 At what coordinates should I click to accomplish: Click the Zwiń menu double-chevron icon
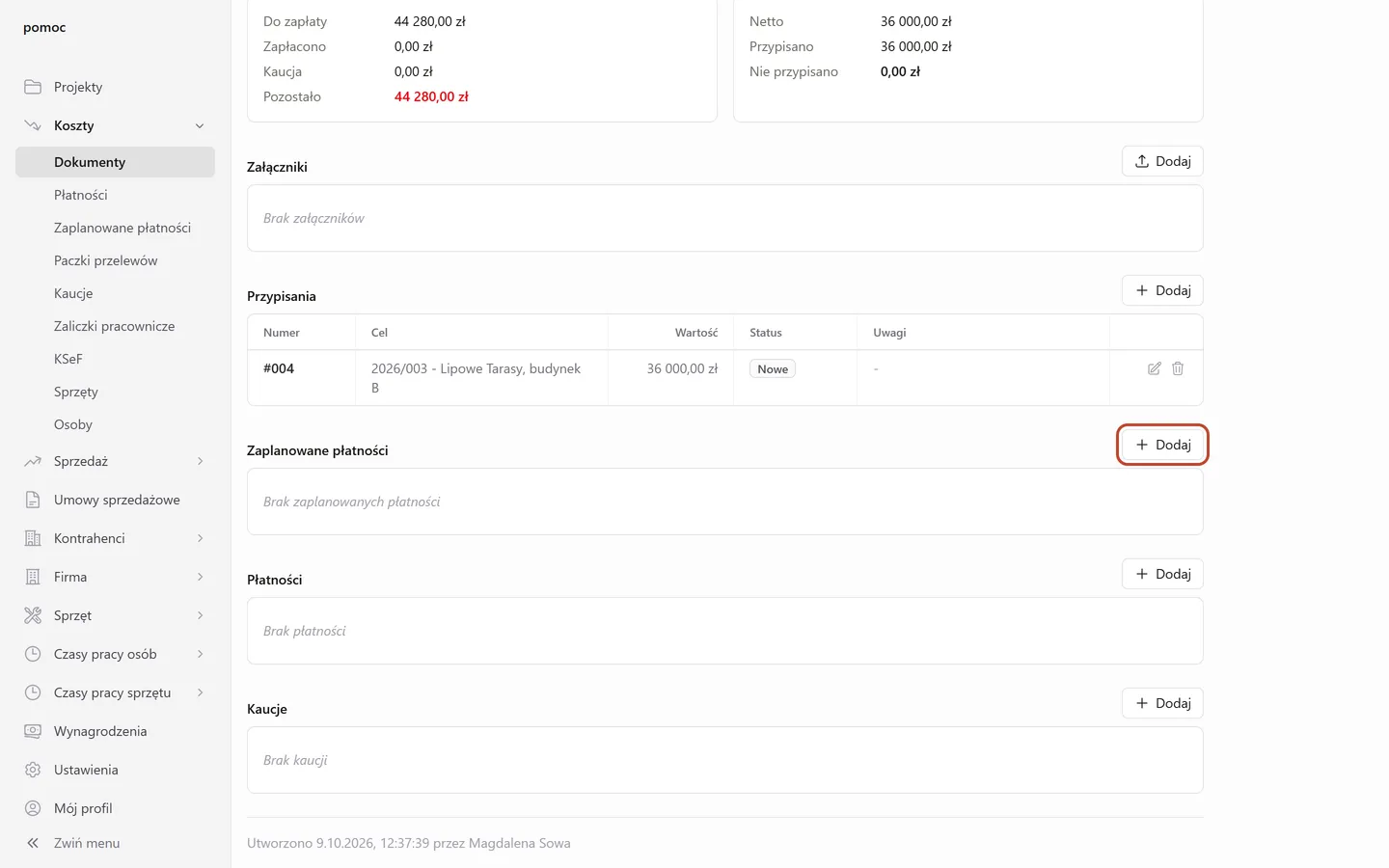(33, 843)
